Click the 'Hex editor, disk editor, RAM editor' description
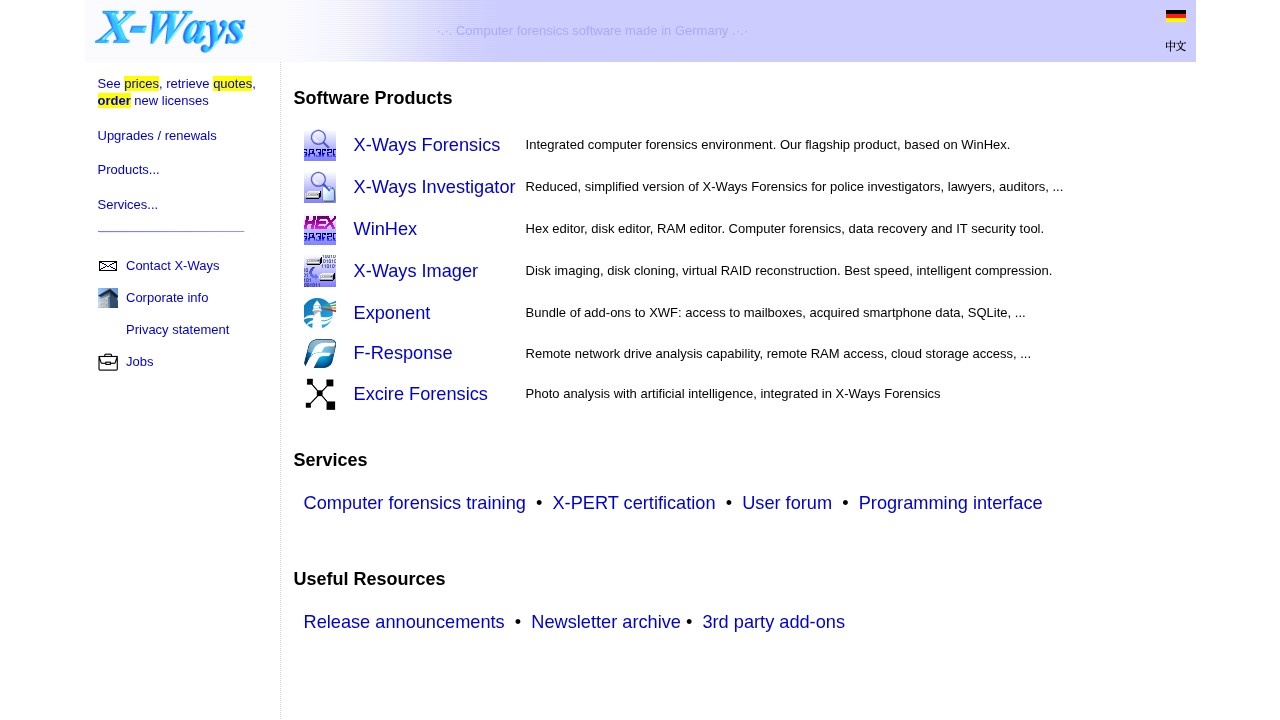1280x720 pixels. click(785, 229)
